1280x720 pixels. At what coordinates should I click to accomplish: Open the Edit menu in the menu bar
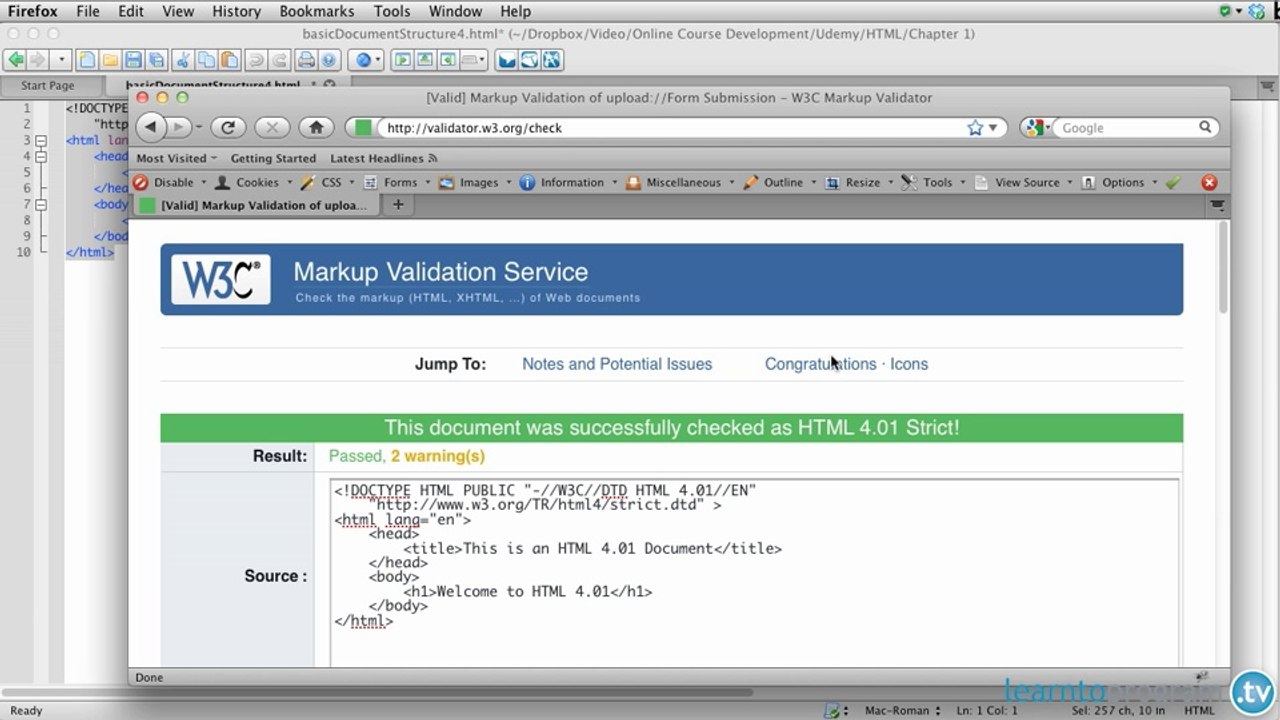pyautogui.click(x=131, y=11)
